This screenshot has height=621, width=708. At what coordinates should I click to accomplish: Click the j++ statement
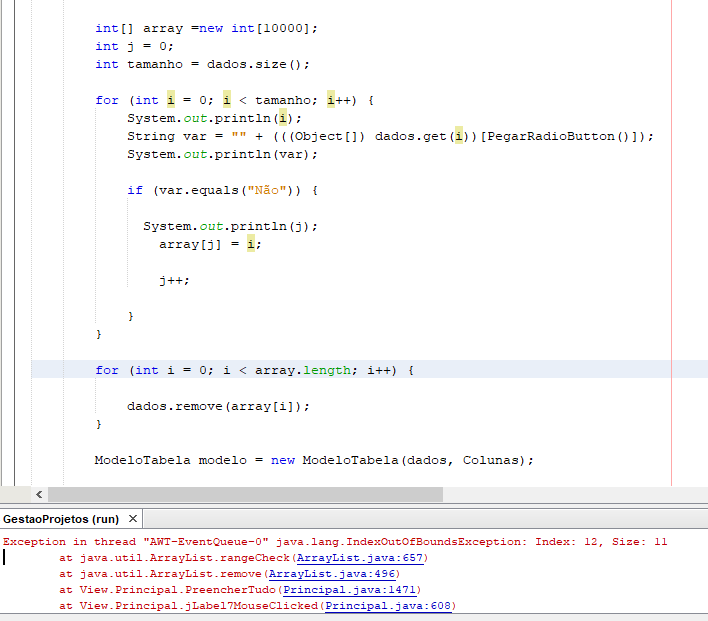tap(174, 280)
